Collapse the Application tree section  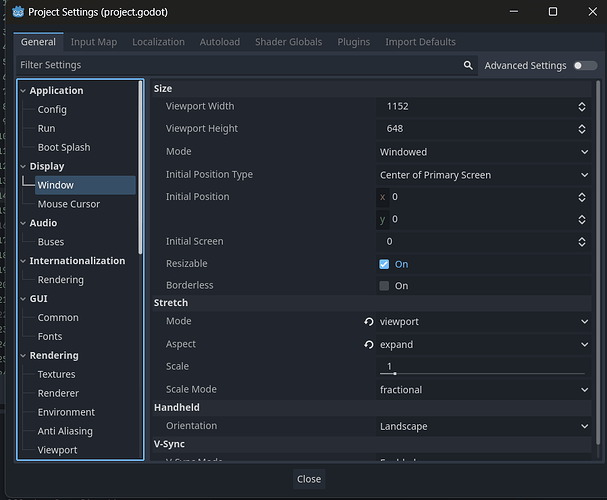click(x=23, y=91)
